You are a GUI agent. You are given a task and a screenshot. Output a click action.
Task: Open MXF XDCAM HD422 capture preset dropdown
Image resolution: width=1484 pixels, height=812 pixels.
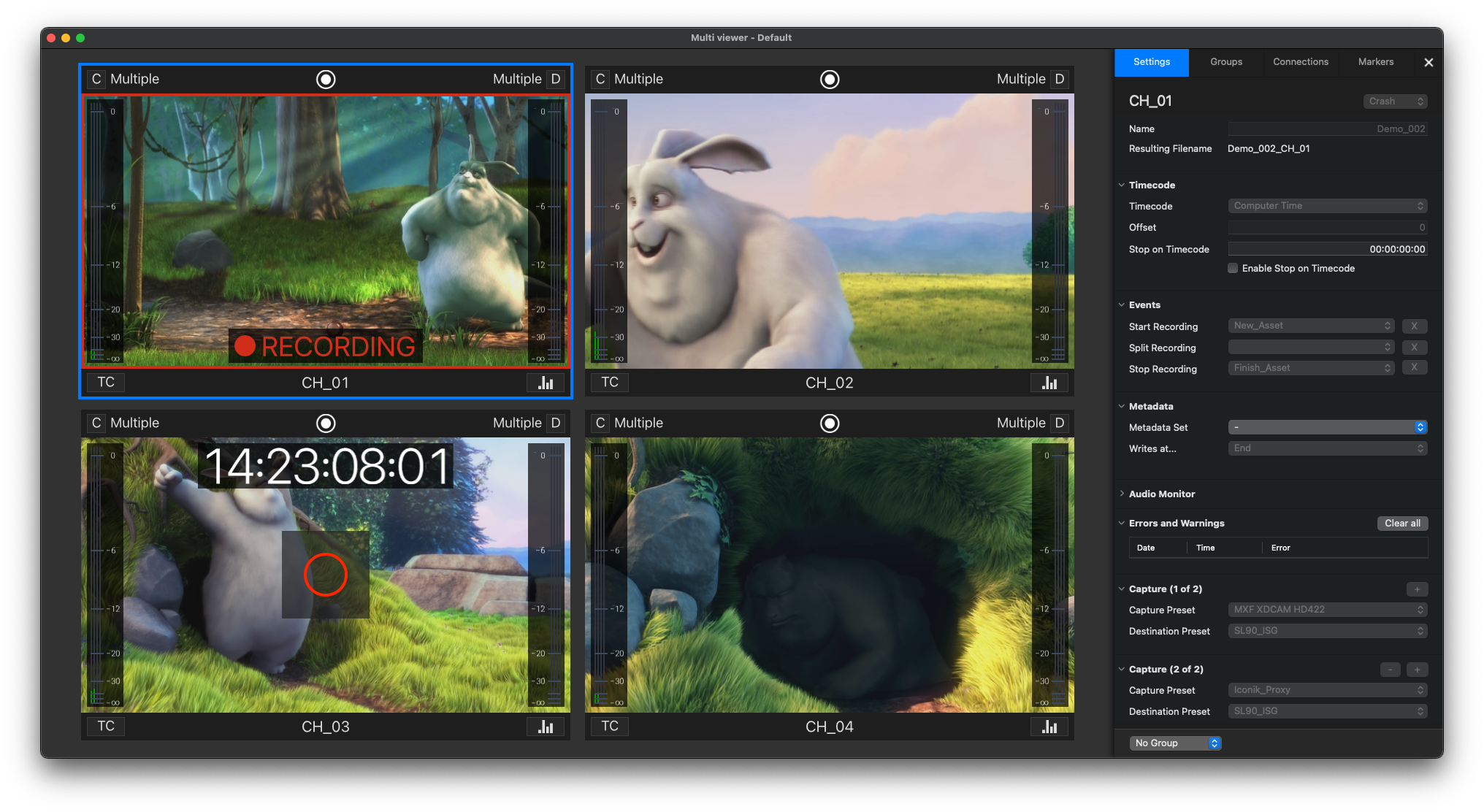pos(1328,610)
